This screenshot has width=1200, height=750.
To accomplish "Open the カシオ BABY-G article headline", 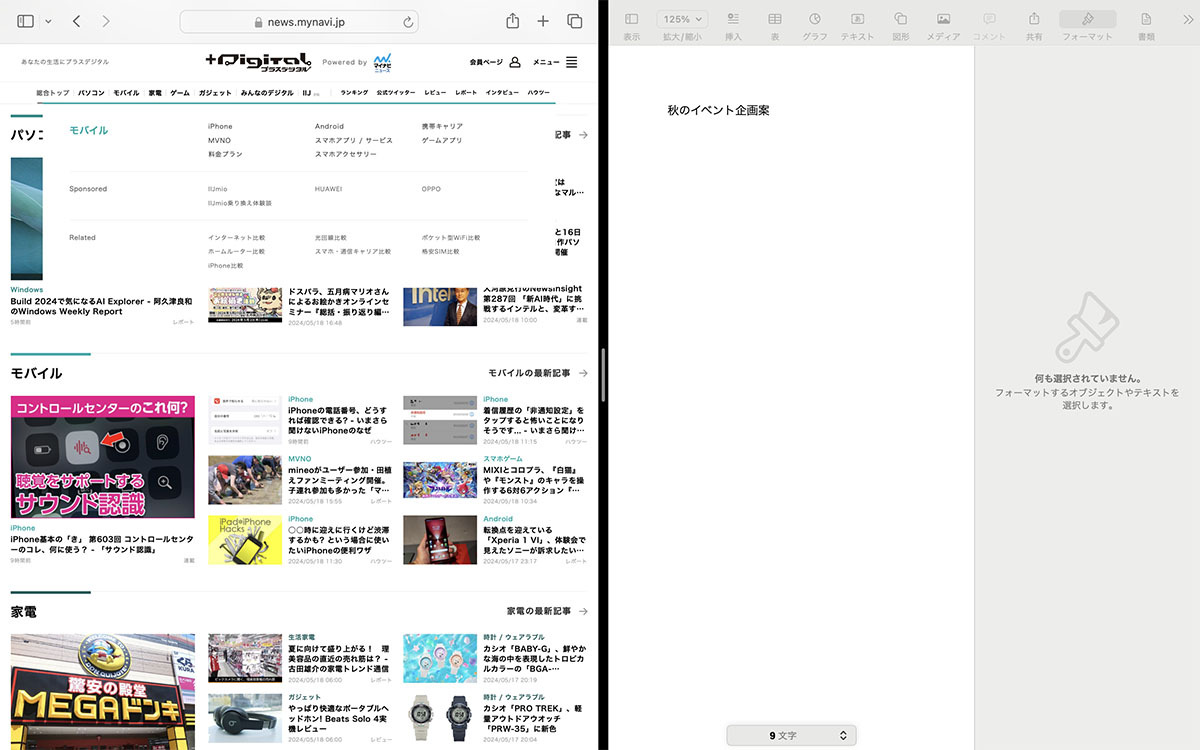I will pos(535,660).
